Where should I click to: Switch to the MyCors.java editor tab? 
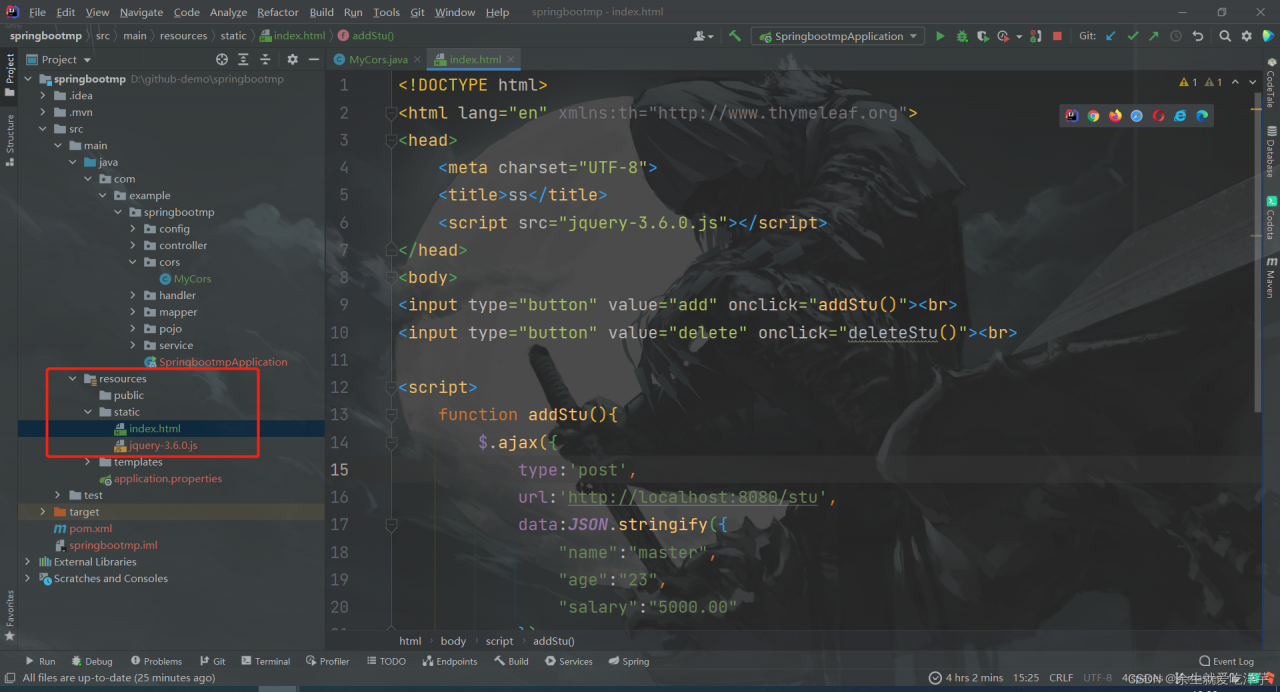pyautogui.click(x=377, y=60)
